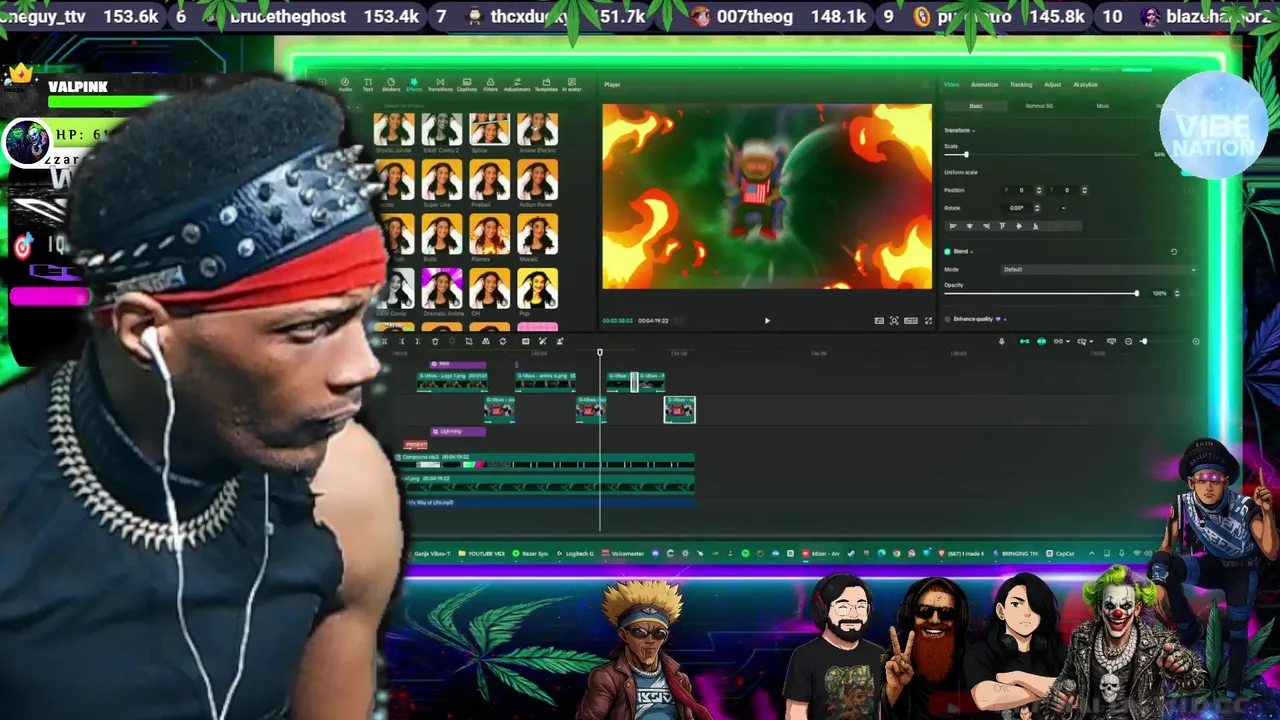The image size is (1280, 720).
Task: Click the Player focus-zoom scan icon
Action: (x=894, y=320)
